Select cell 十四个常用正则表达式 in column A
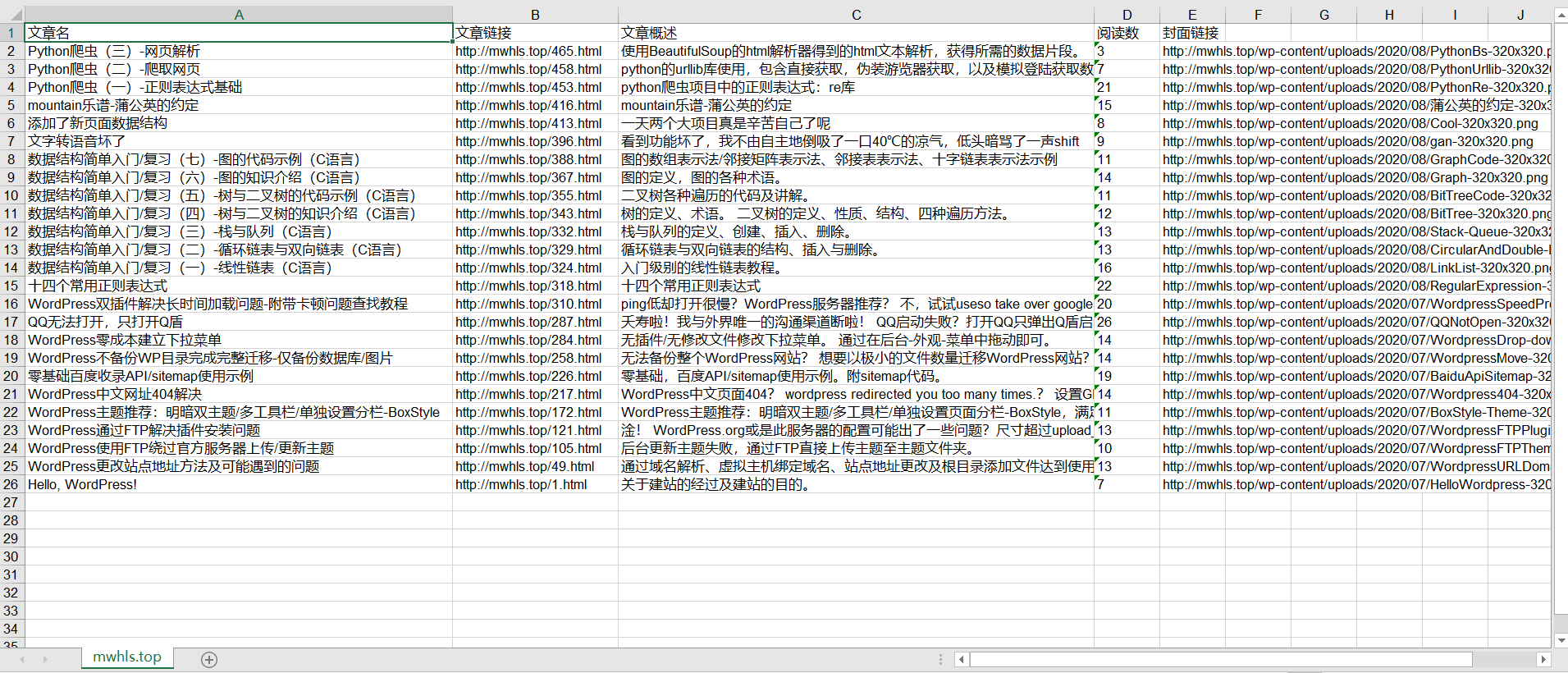Screen dimensions: 1568x673 (x=239, y=286)
